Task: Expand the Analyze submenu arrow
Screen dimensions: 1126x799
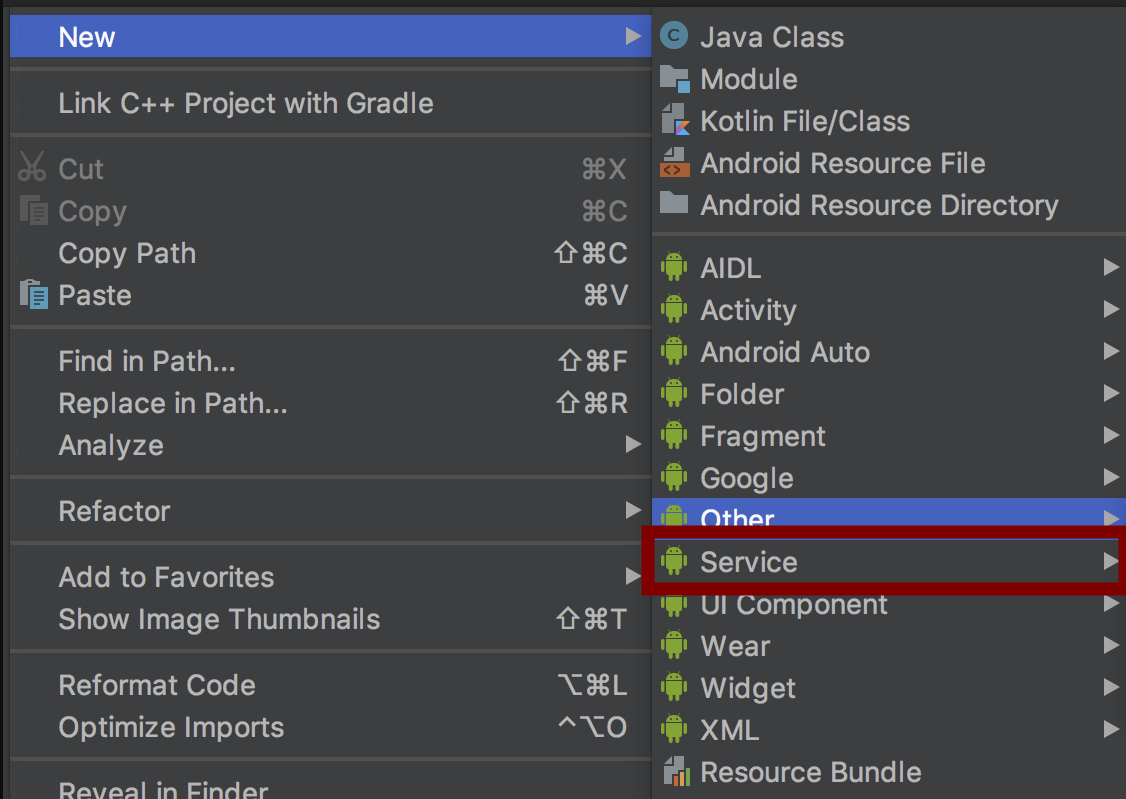Action: (x=633, y=445)
